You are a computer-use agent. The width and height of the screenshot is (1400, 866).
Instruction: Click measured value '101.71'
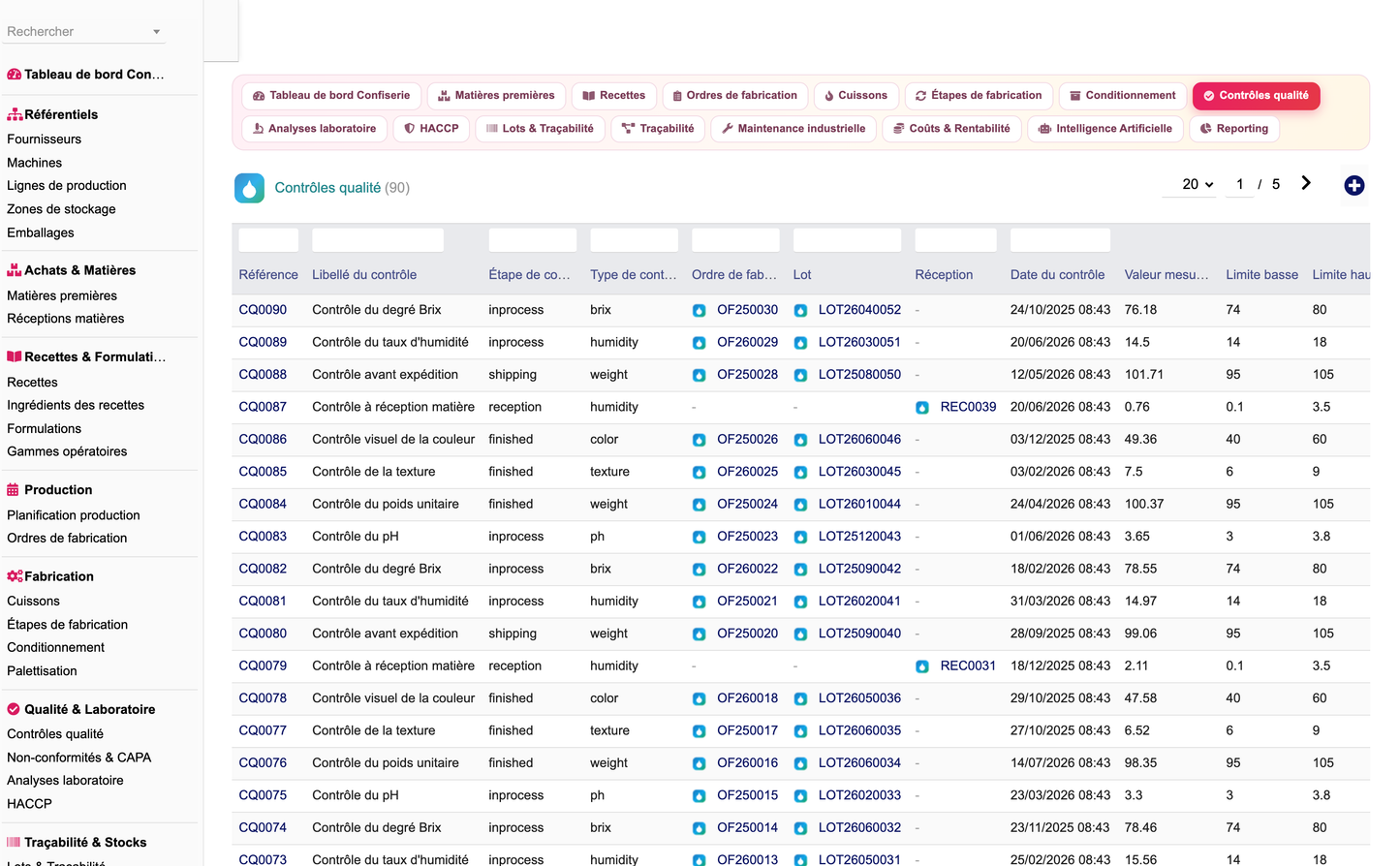pyautogui.click(x=1143, y=375)
